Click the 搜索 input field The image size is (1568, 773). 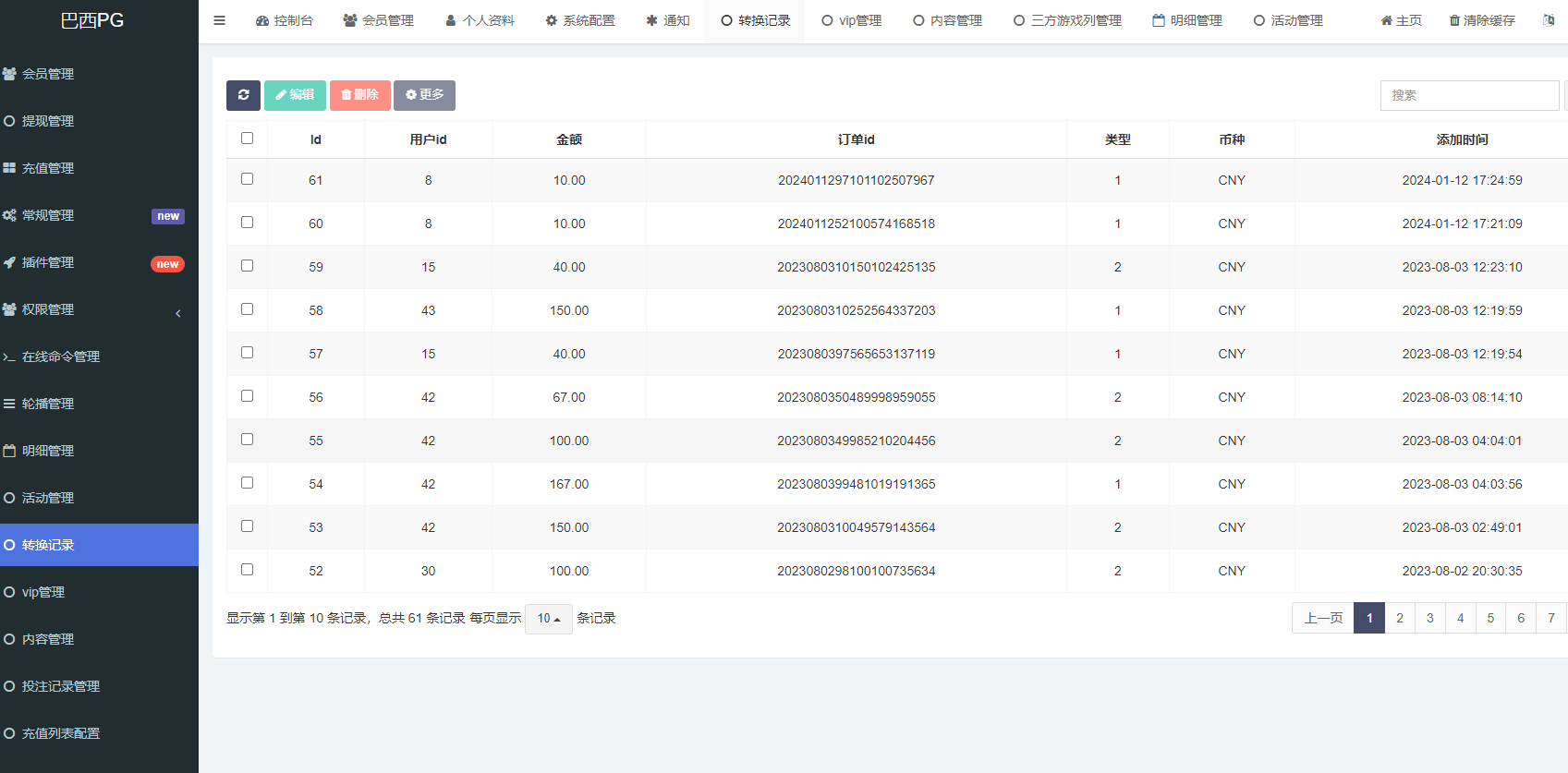pos(1469,95)
